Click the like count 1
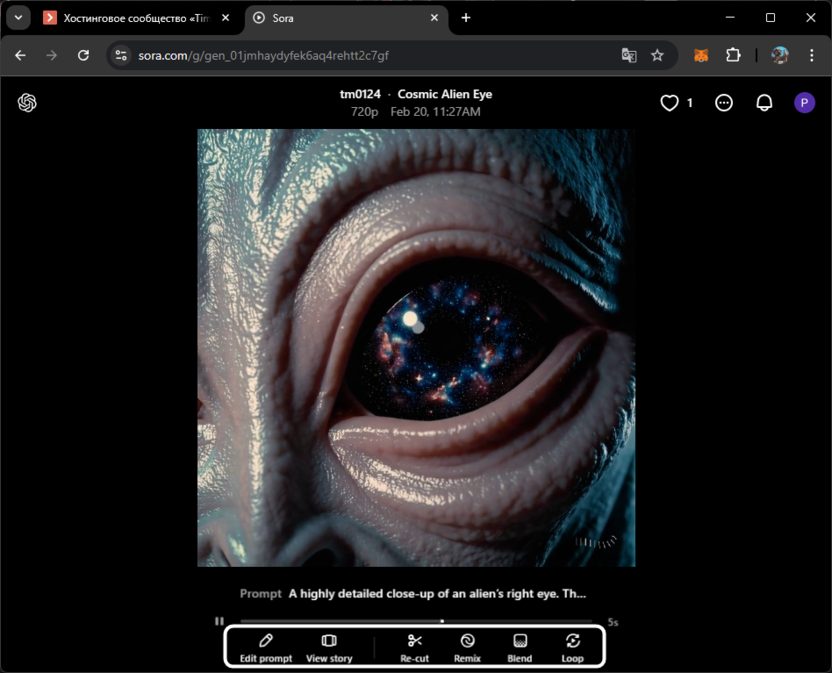832x673 pixels. coord(689,102)
